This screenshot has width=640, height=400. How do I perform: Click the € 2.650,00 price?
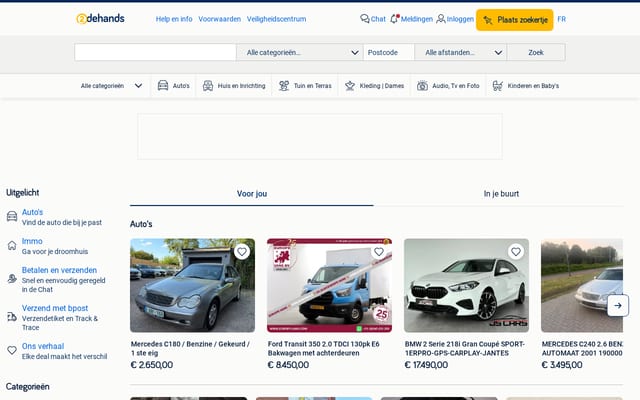(x=152, y=365)
